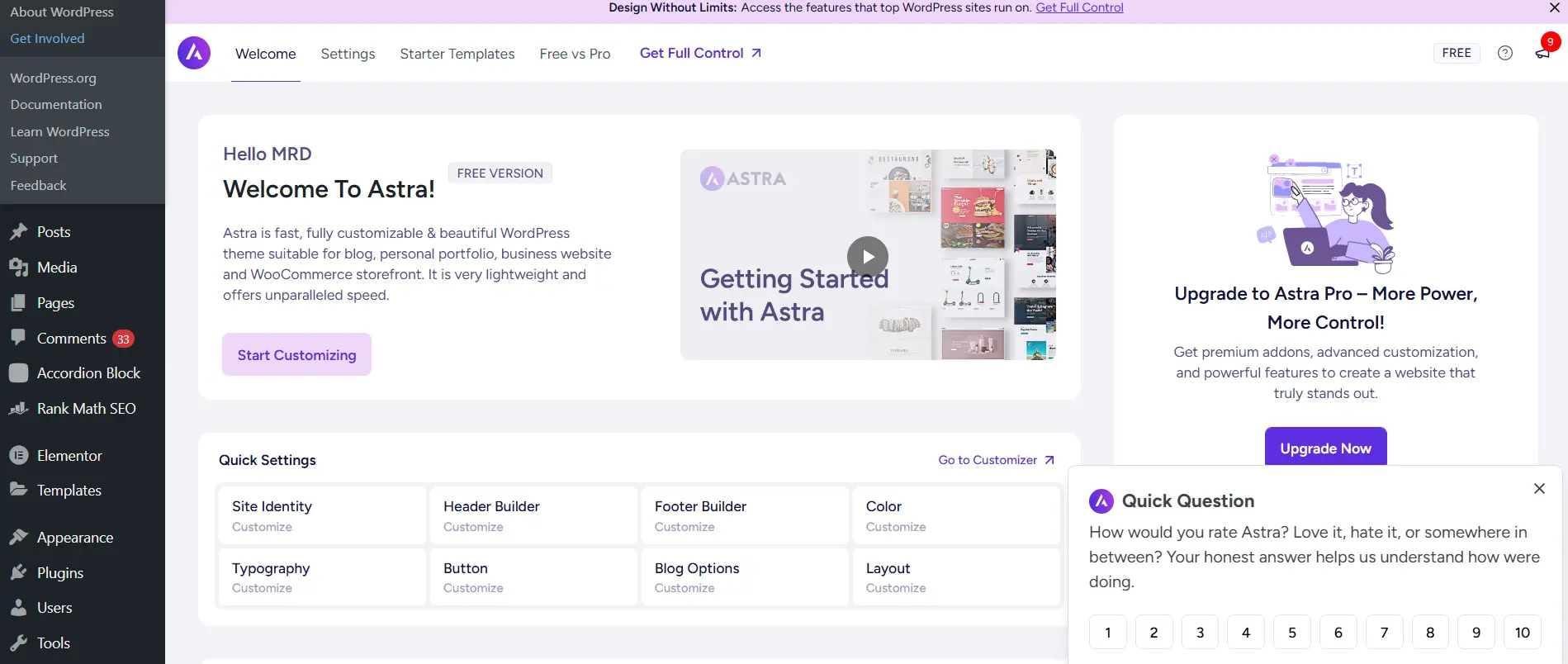1568x664 pixels.
Task: Rate Astra 8 in the survey
Action: [1430, 633]
